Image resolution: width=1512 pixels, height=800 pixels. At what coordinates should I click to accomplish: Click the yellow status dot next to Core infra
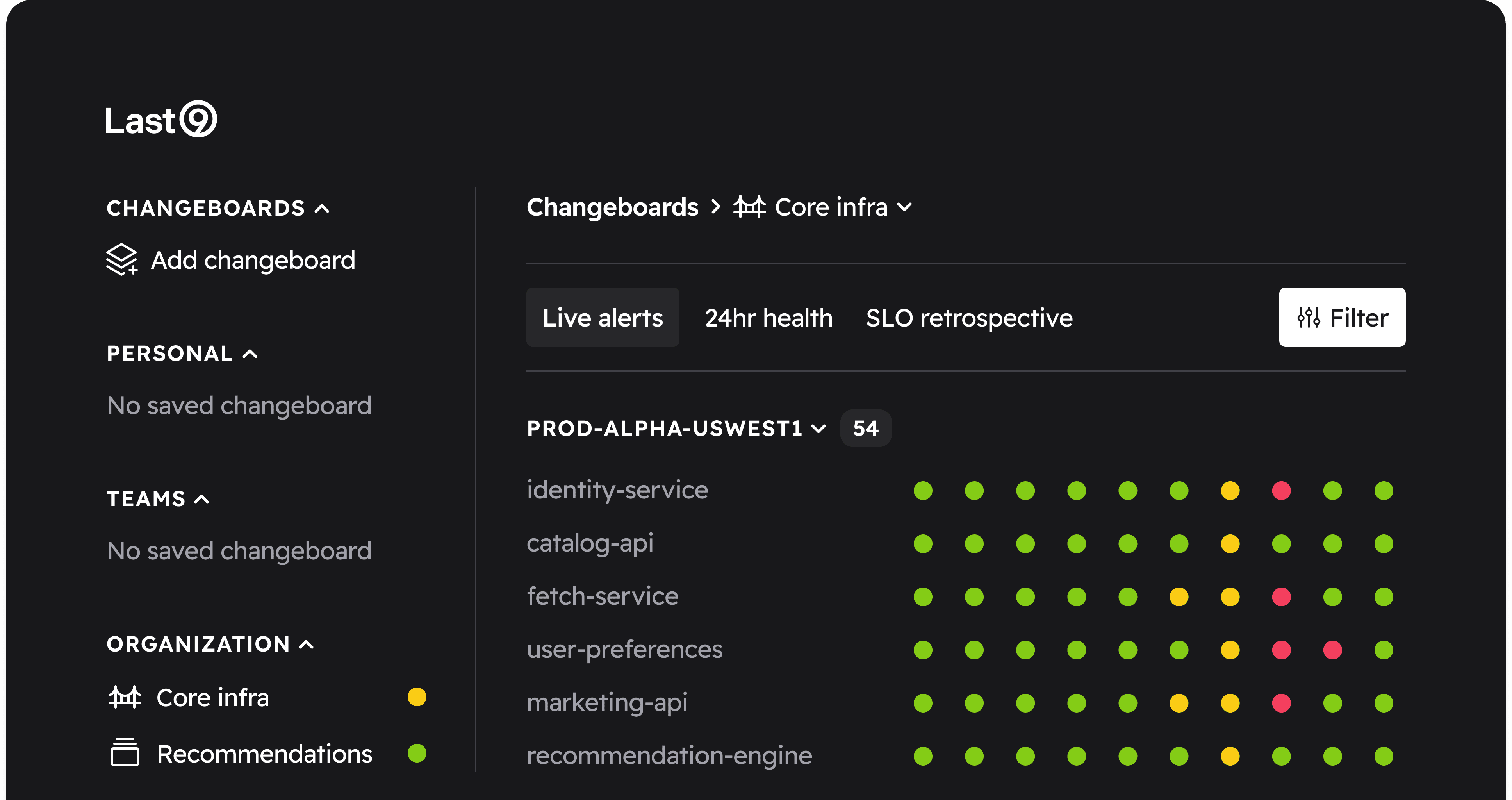(417, 697)
